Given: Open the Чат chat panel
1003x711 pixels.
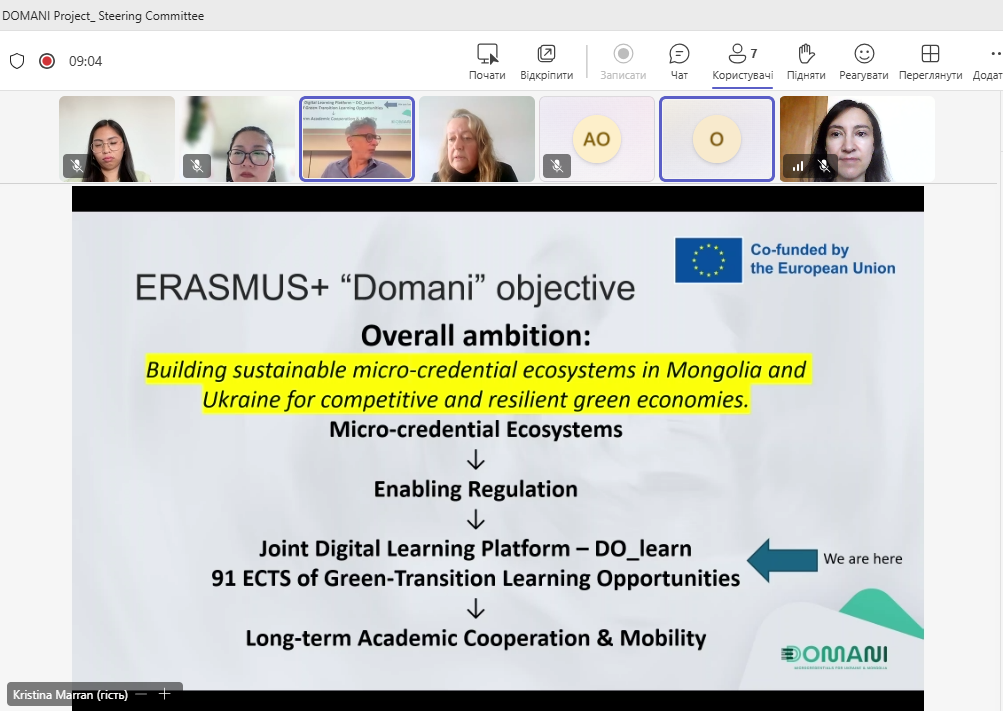Looking at the screenshot, I should (679, 61).
